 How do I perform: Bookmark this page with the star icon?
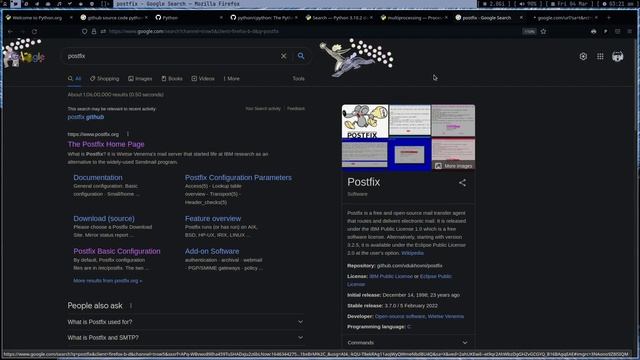tap(543, 31)
